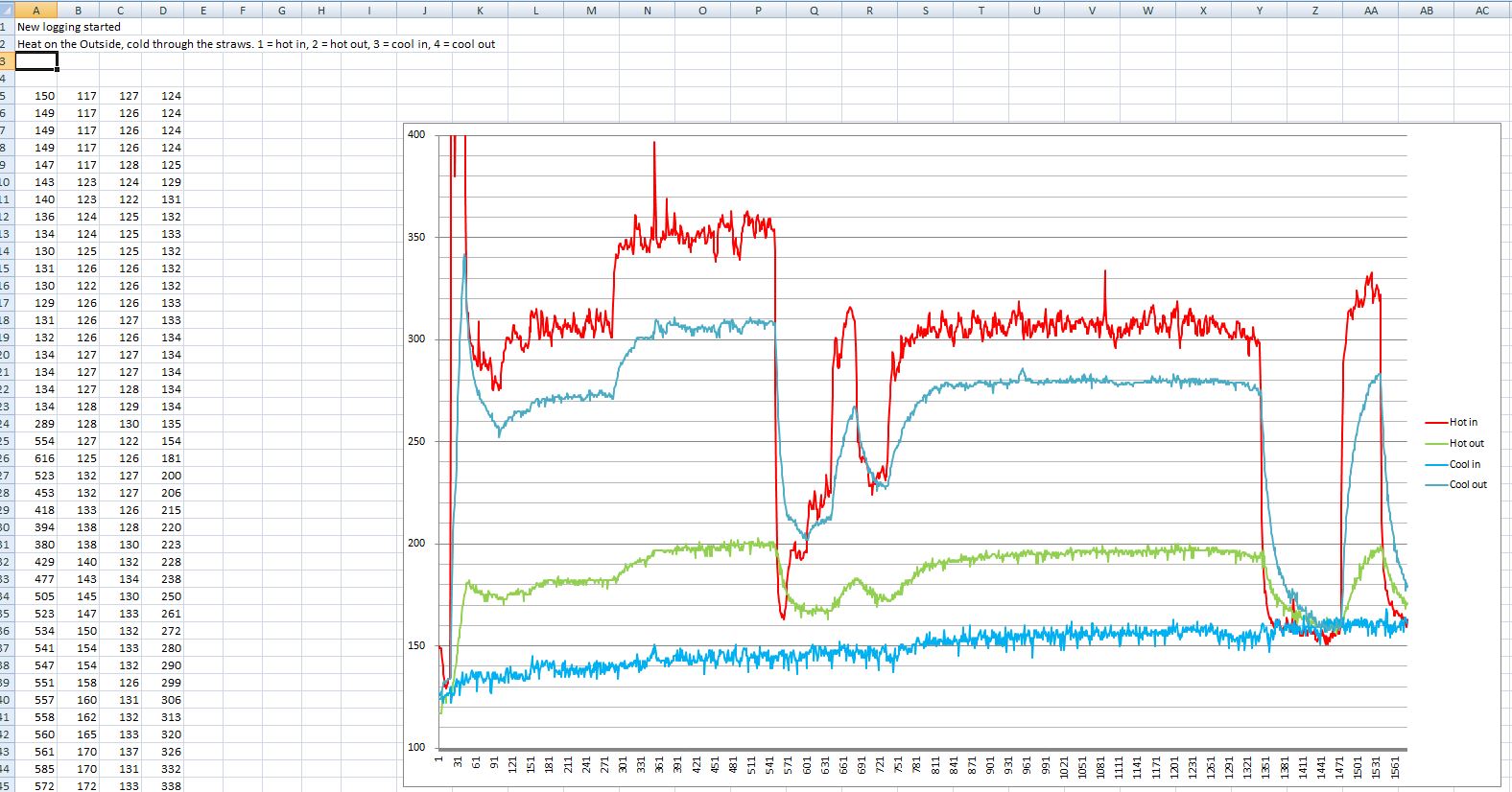1512x792 pixels.
Task: Click spreadsheet cell containing 534
Action: (x=36, y=631)
